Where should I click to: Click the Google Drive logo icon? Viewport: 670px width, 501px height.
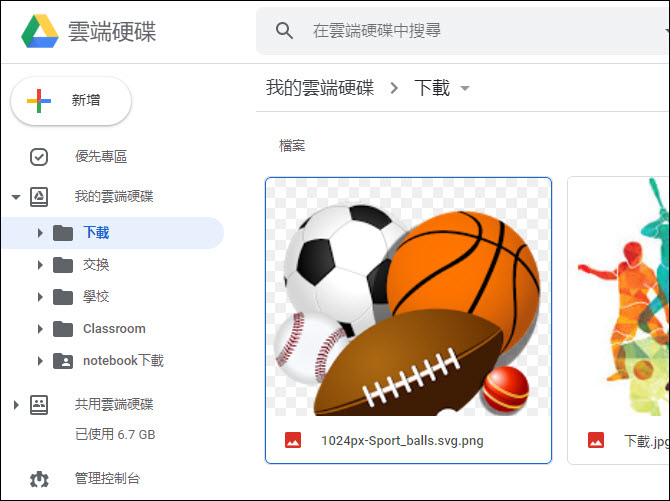(x=40, y=31)
